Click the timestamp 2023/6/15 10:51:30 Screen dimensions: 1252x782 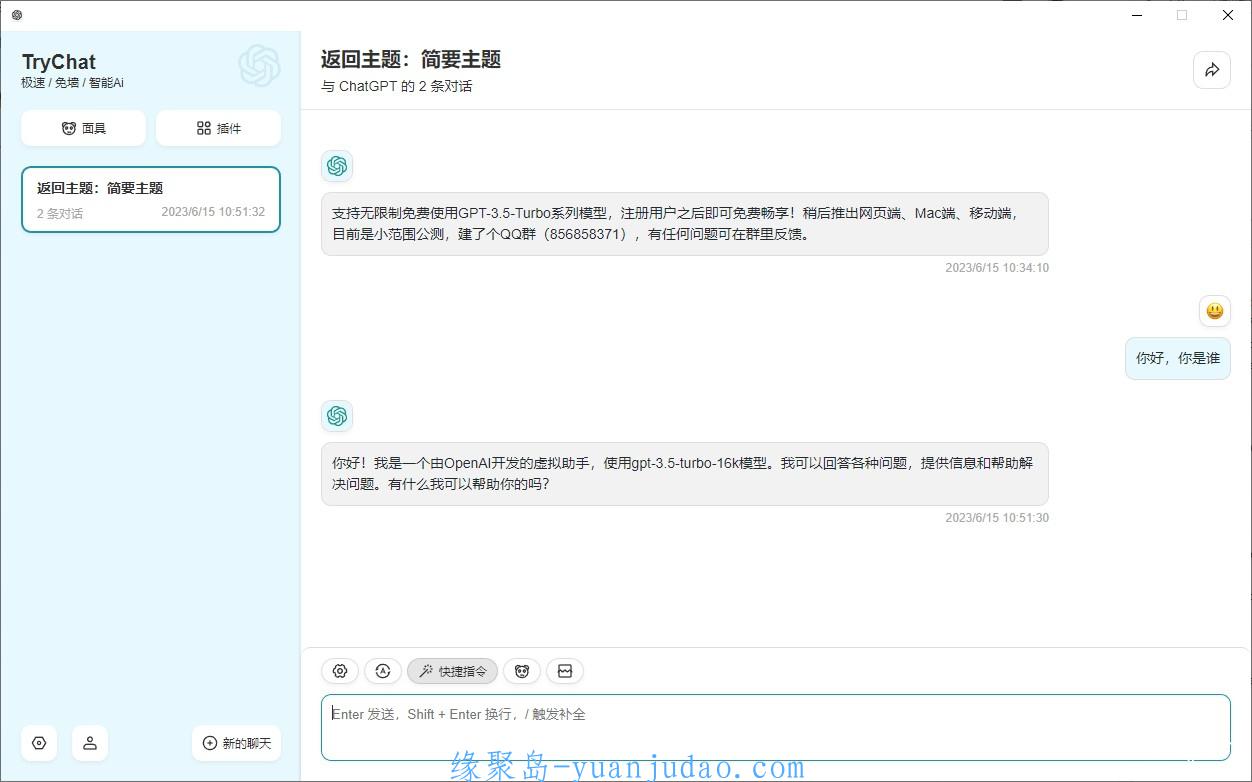(x=997, y=518)
